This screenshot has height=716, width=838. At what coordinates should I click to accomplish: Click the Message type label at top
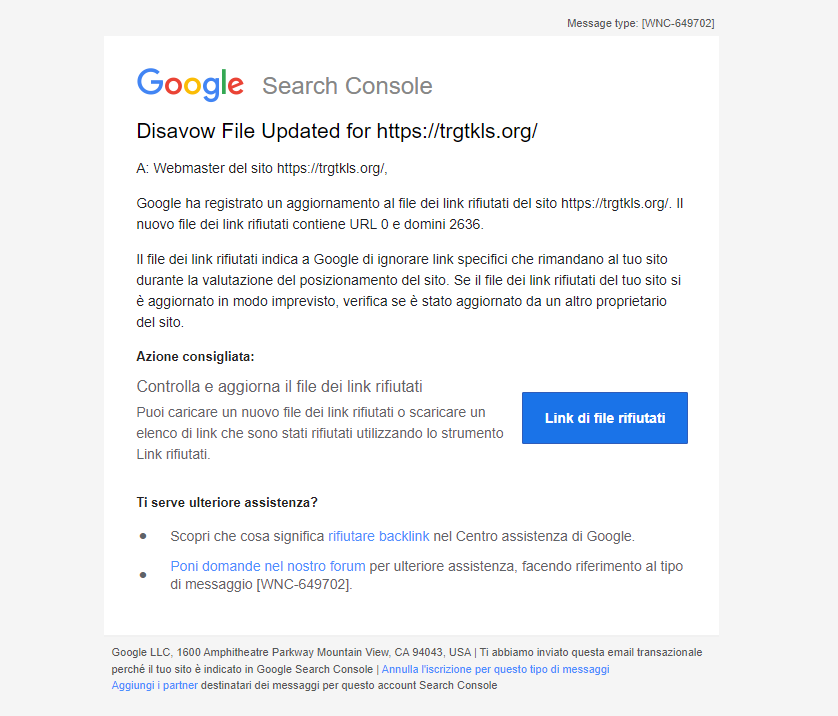click(640, 23)
